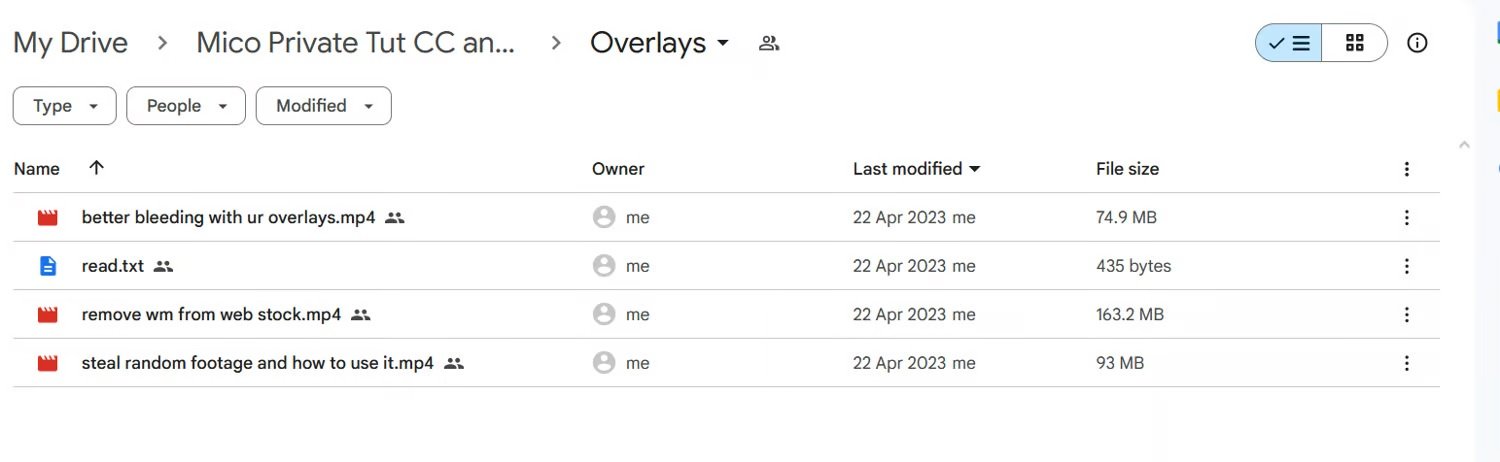Open the Modified filter dropdown
The height and width of the screenshot is (462, 1500).
tap(324, 106)
